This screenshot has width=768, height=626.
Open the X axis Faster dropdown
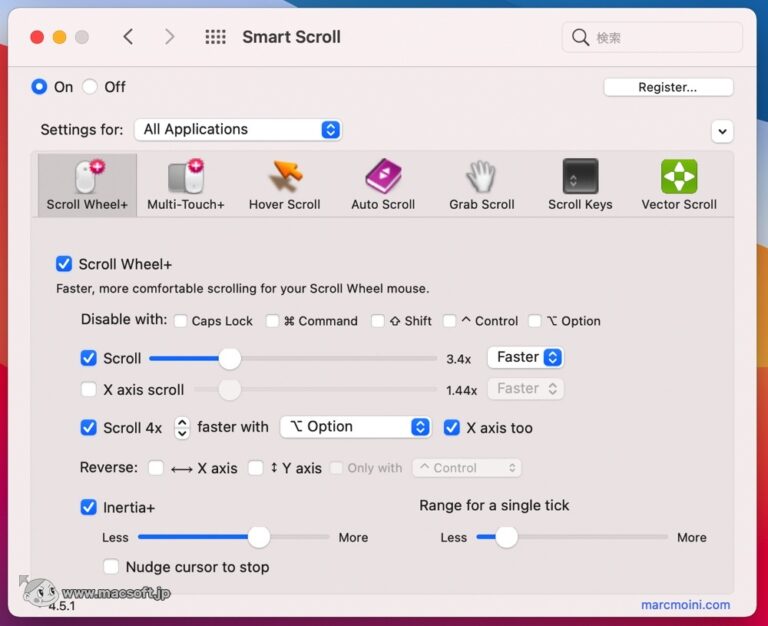pos(526,389)
